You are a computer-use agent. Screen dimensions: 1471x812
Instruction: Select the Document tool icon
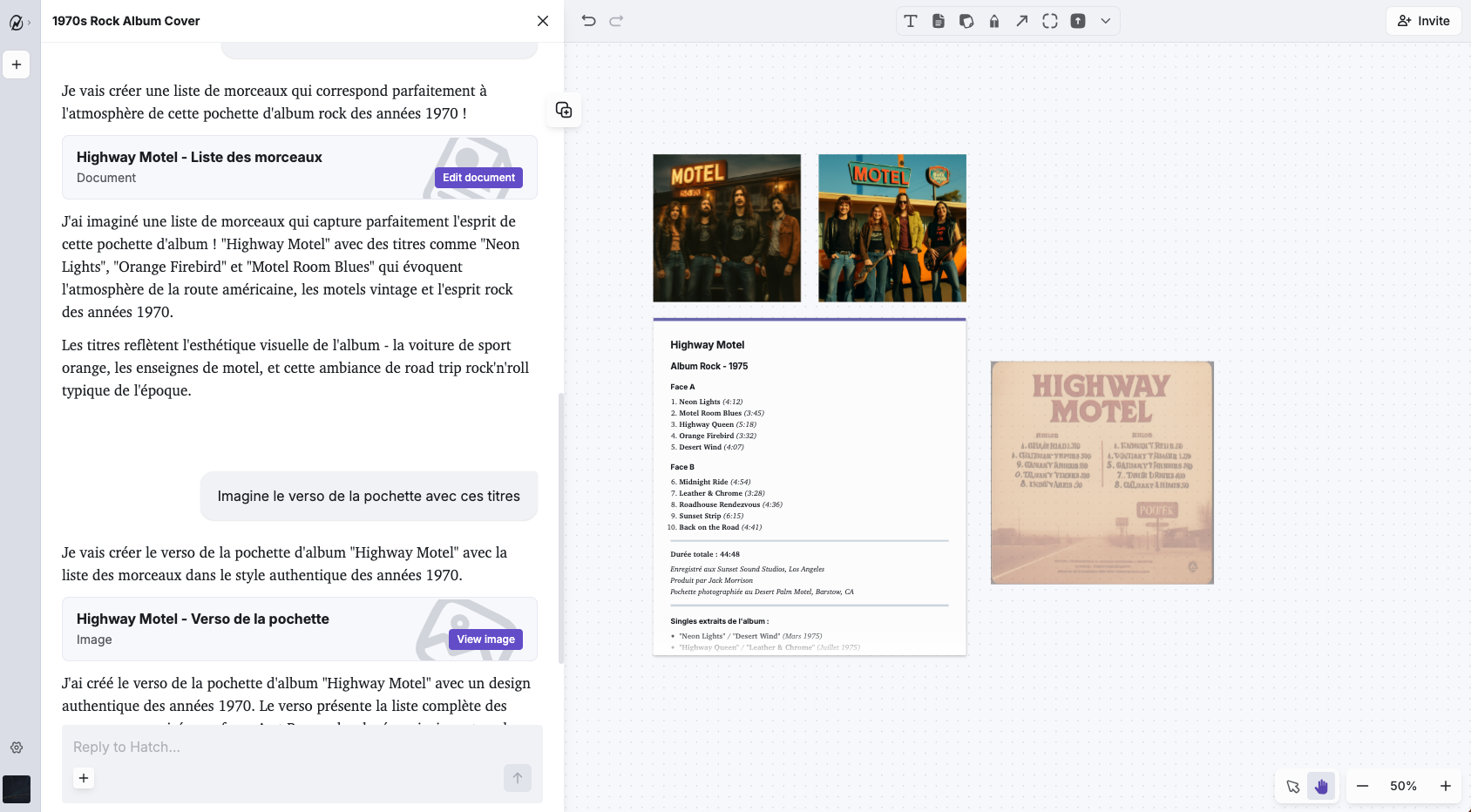(x=939, y=21)
